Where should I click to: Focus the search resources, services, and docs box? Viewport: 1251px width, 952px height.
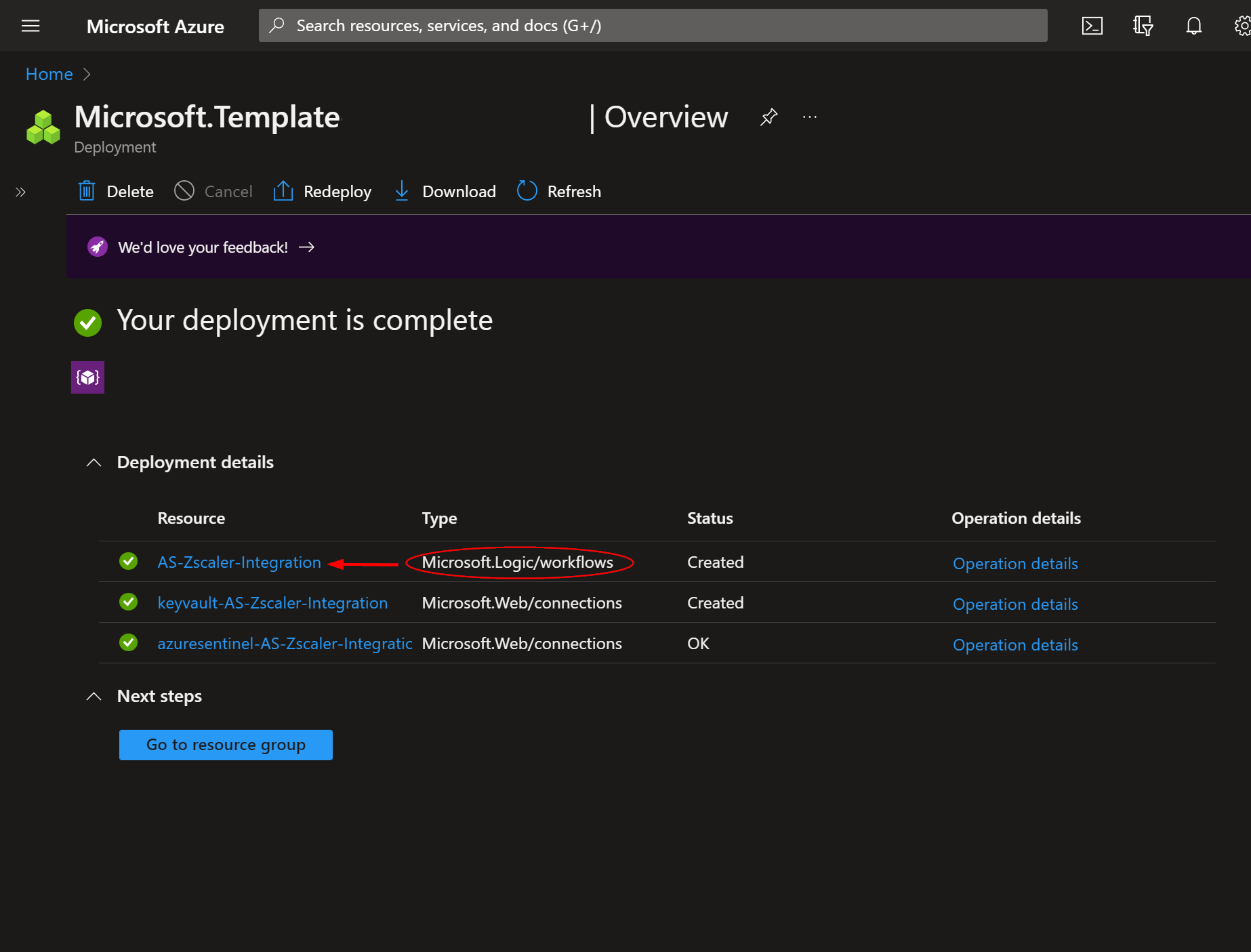pos(653,26)
